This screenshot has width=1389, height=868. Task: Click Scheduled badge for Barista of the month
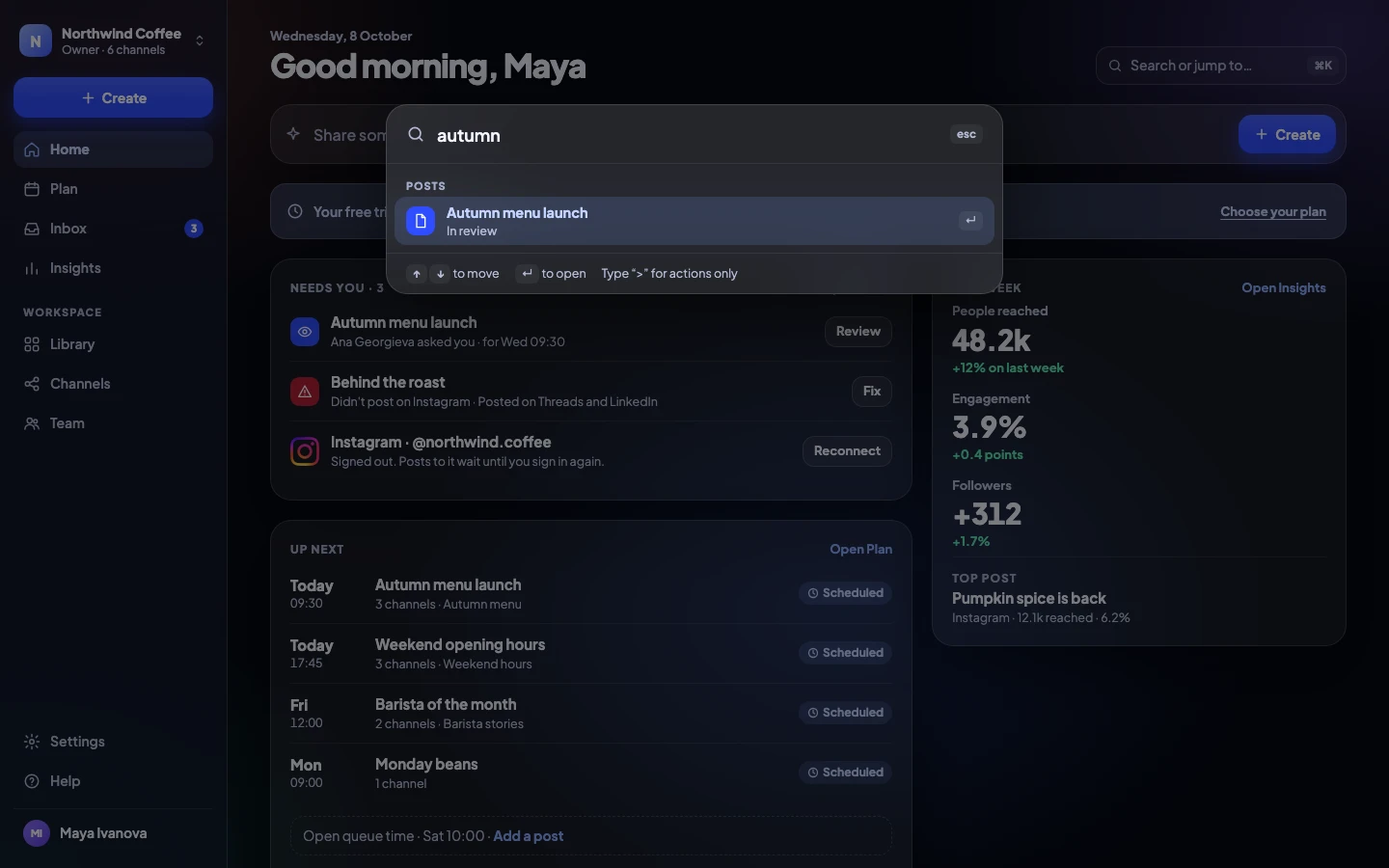point(845,713)
